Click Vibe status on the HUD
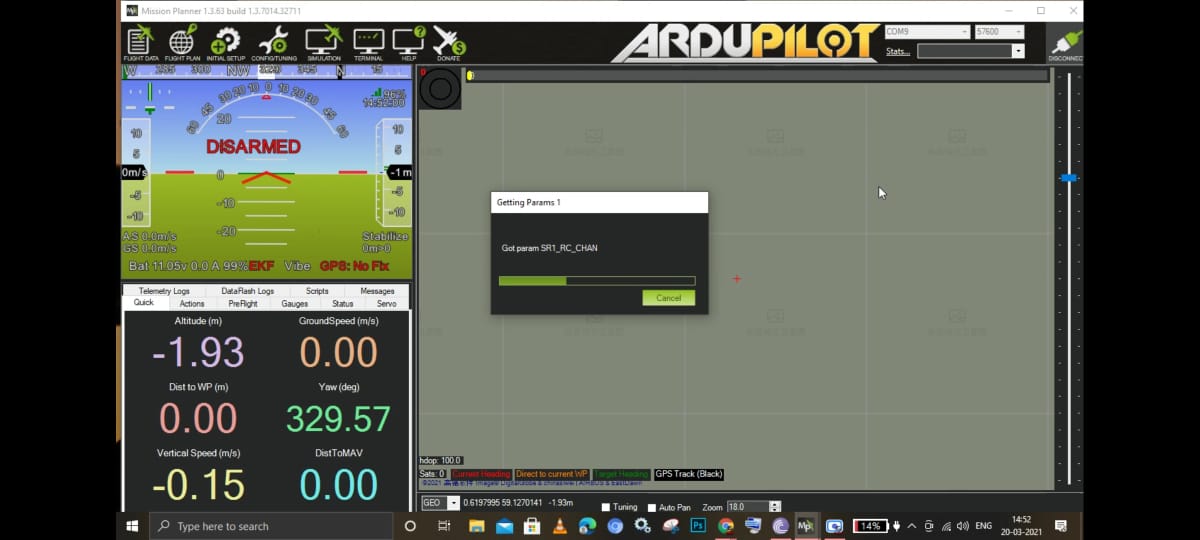Screen dimensions: 1200x540 tap(297, 266)
